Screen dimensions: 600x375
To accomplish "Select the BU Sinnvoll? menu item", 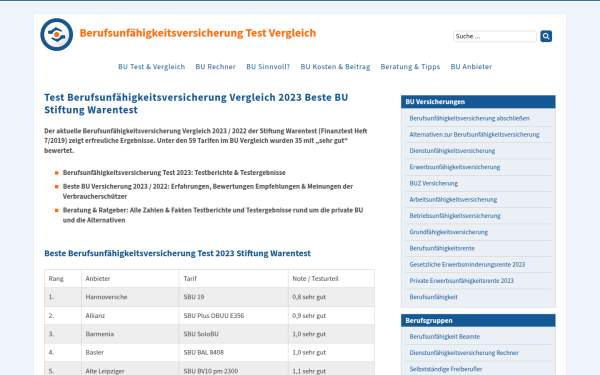I will tap(268, 67).
